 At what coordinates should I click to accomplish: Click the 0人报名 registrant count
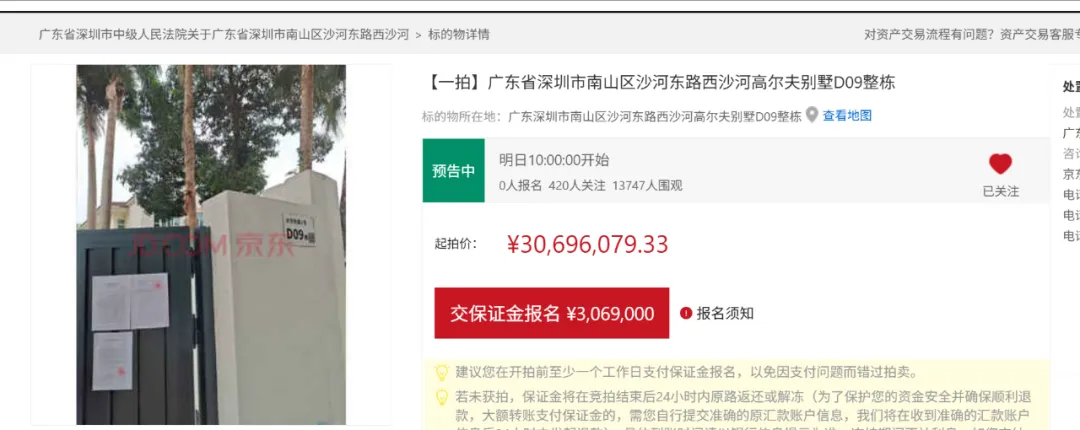tap(521, 185)
